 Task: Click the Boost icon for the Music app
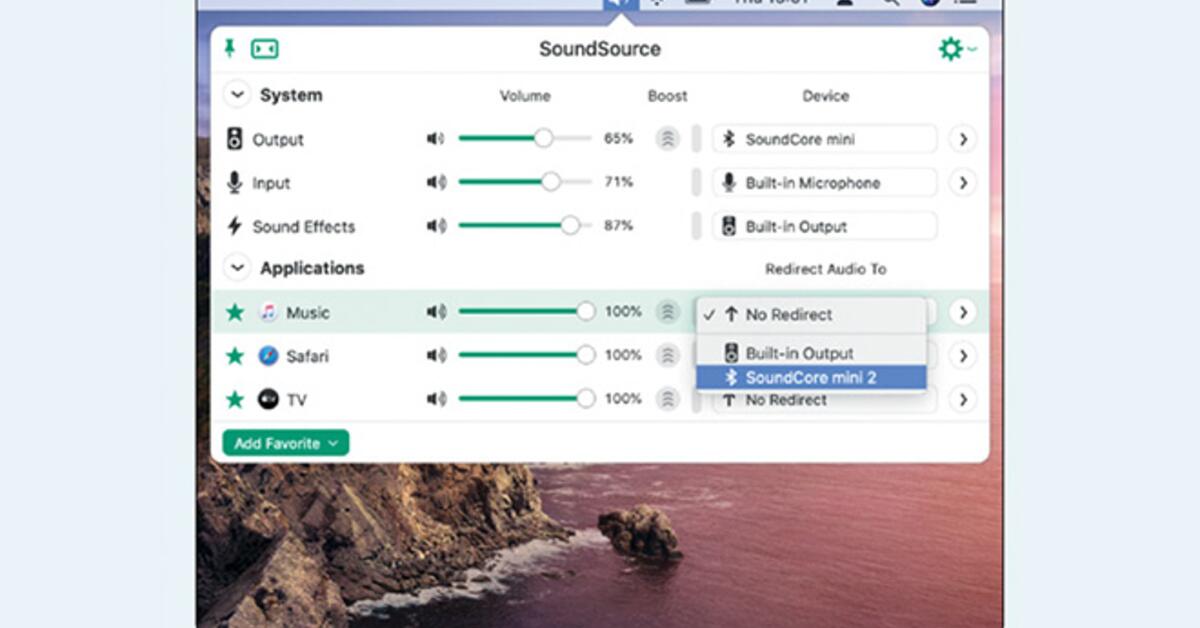pyautogui.click(x=668, y=312)
